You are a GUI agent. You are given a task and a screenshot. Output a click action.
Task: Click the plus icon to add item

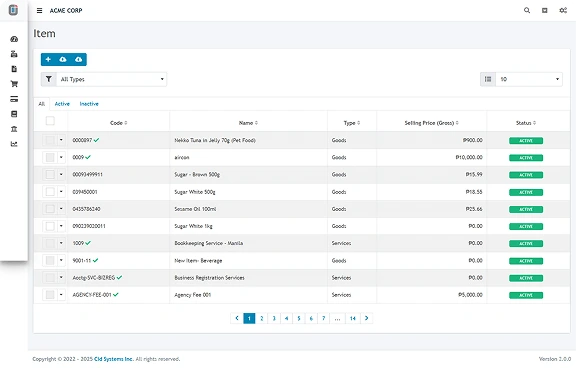point(48,59)
